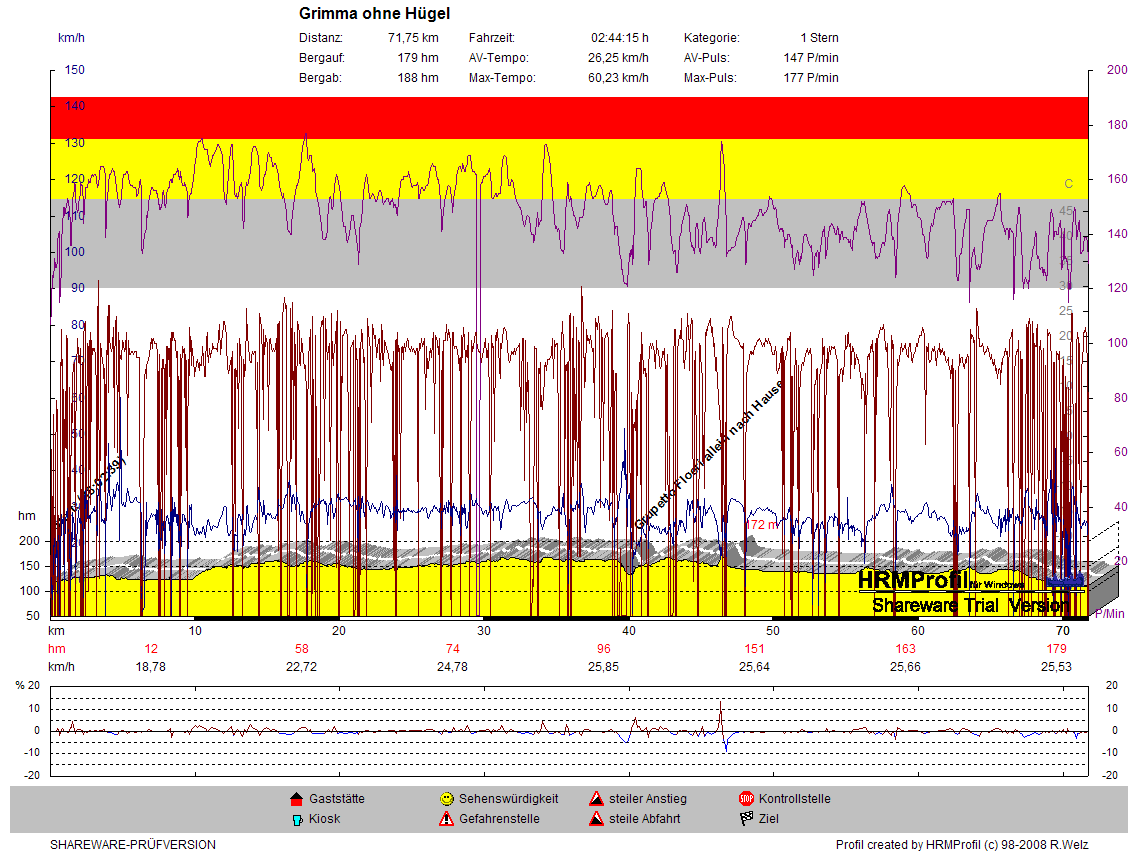Click the Ziel checkered flag icon

(746, 819)
